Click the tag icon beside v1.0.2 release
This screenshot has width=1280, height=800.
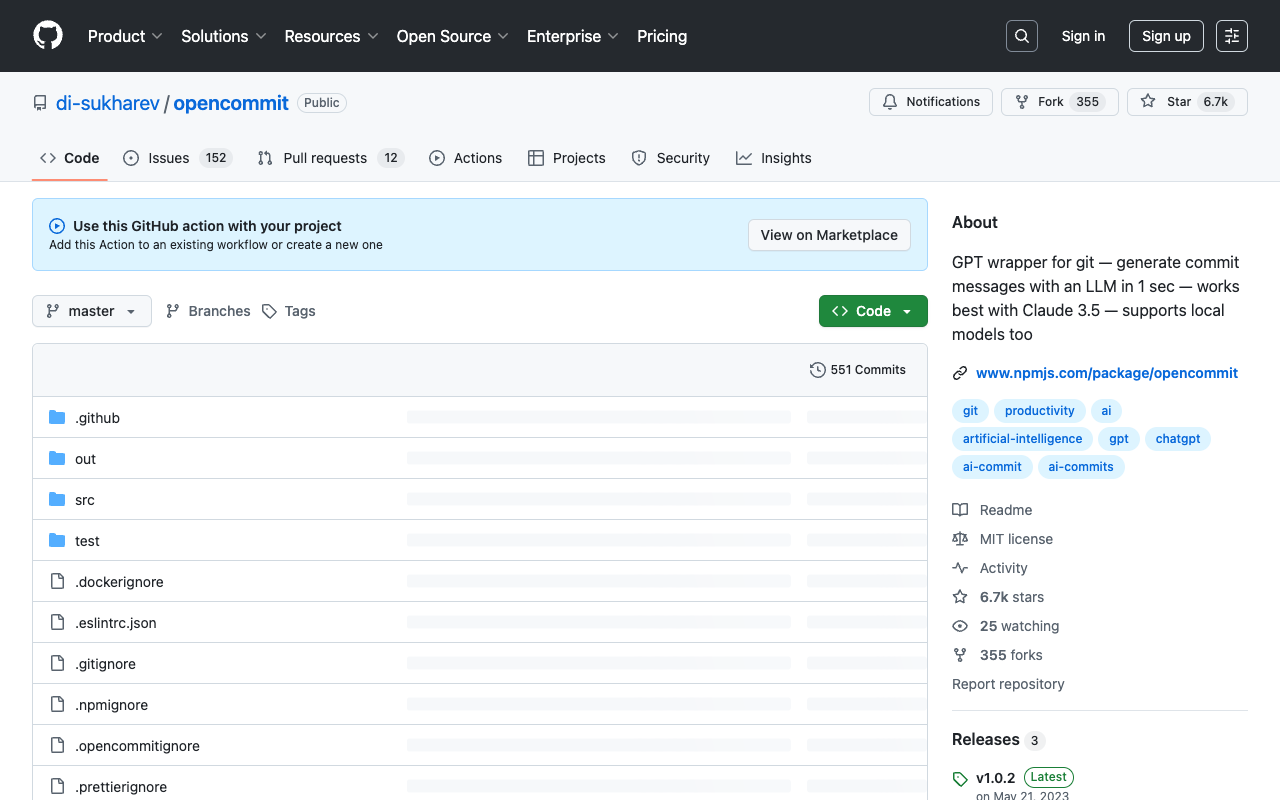[960, 779]
